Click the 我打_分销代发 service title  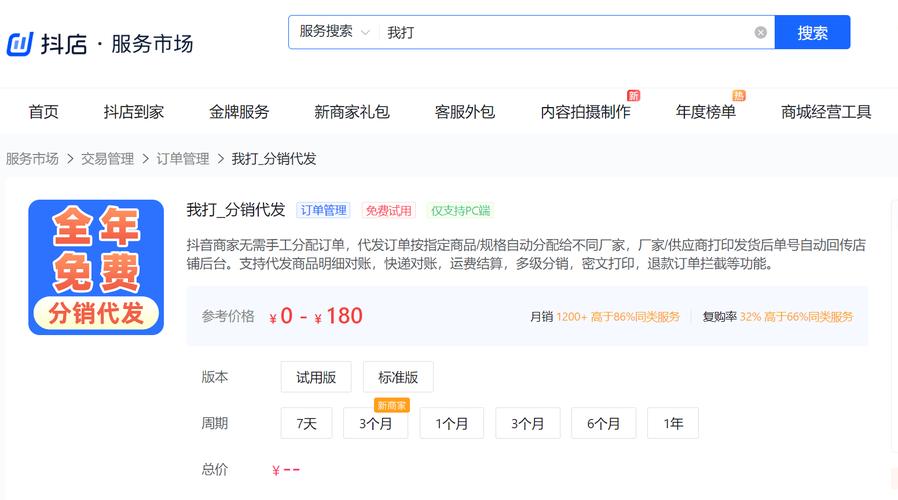coord(236,210)
